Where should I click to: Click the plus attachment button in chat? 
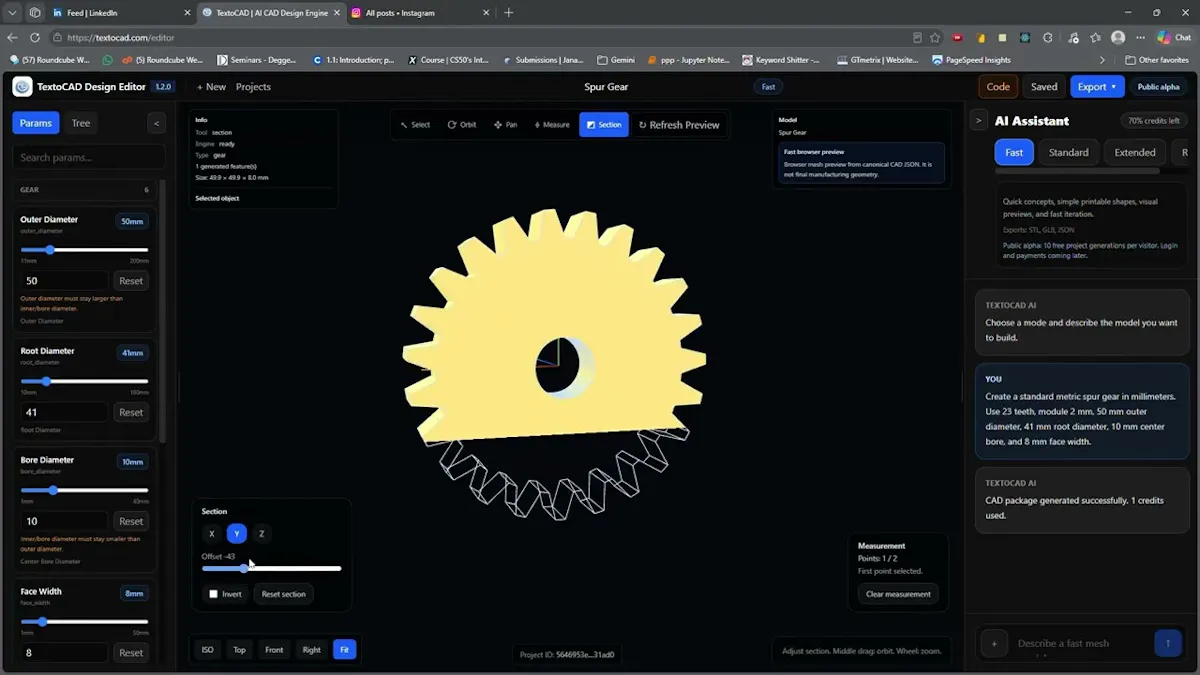pos(994,643)
